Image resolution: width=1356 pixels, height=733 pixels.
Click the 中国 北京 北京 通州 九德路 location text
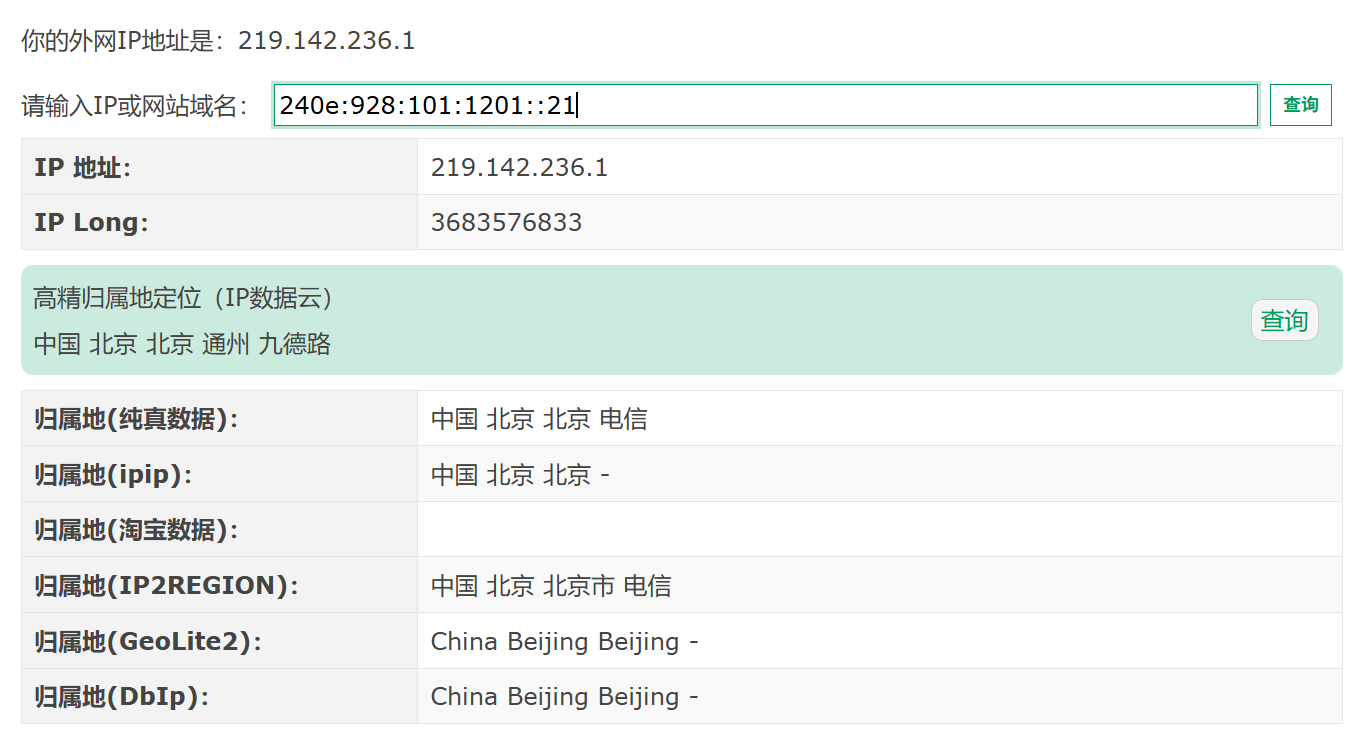(182, 344)
